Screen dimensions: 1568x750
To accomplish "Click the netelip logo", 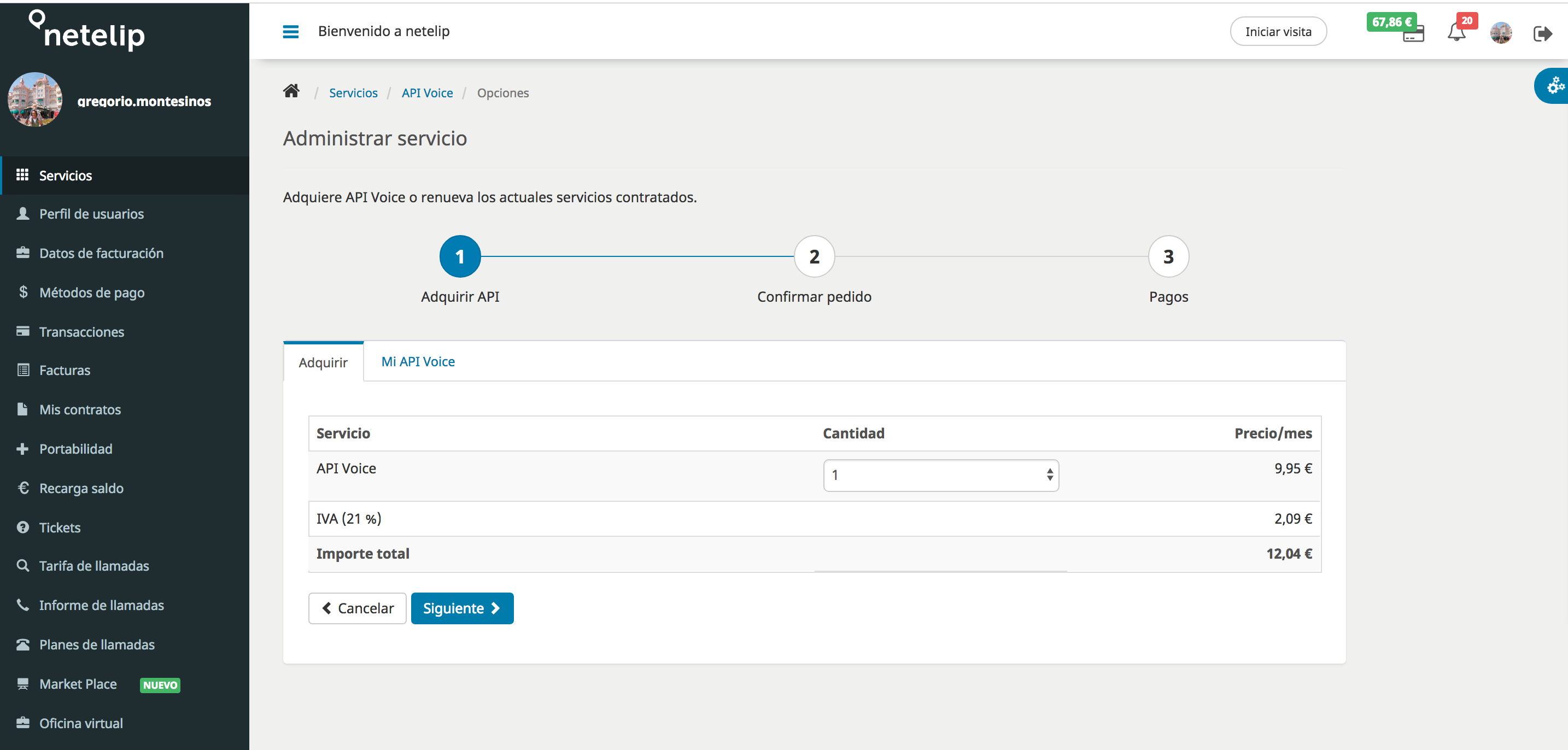I will [x=87, y=30].
